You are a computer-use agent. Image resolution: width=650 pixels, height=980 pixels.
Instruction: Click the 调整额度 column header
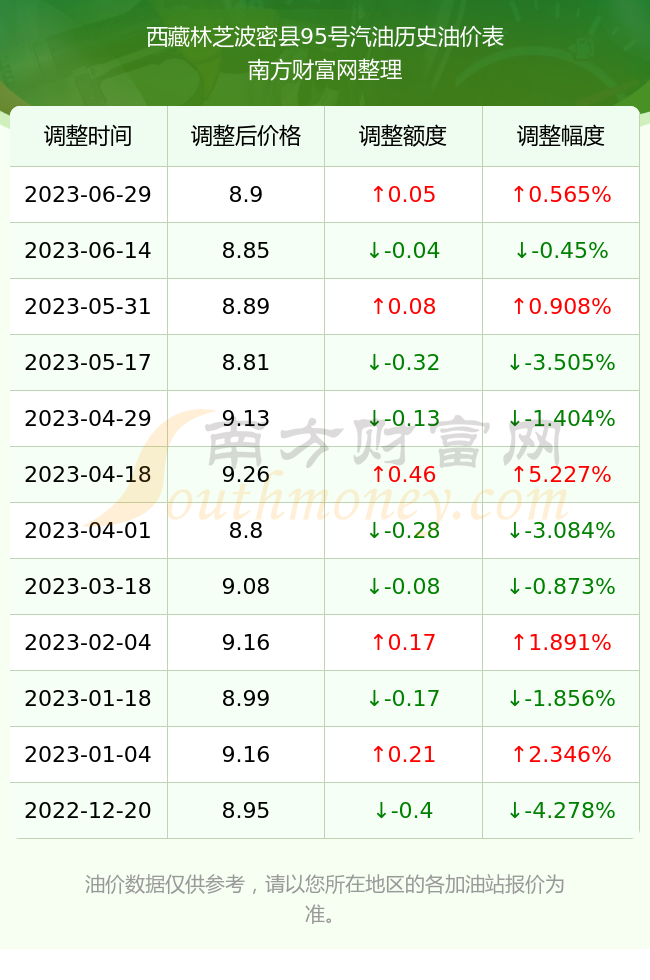pos(403,136)
